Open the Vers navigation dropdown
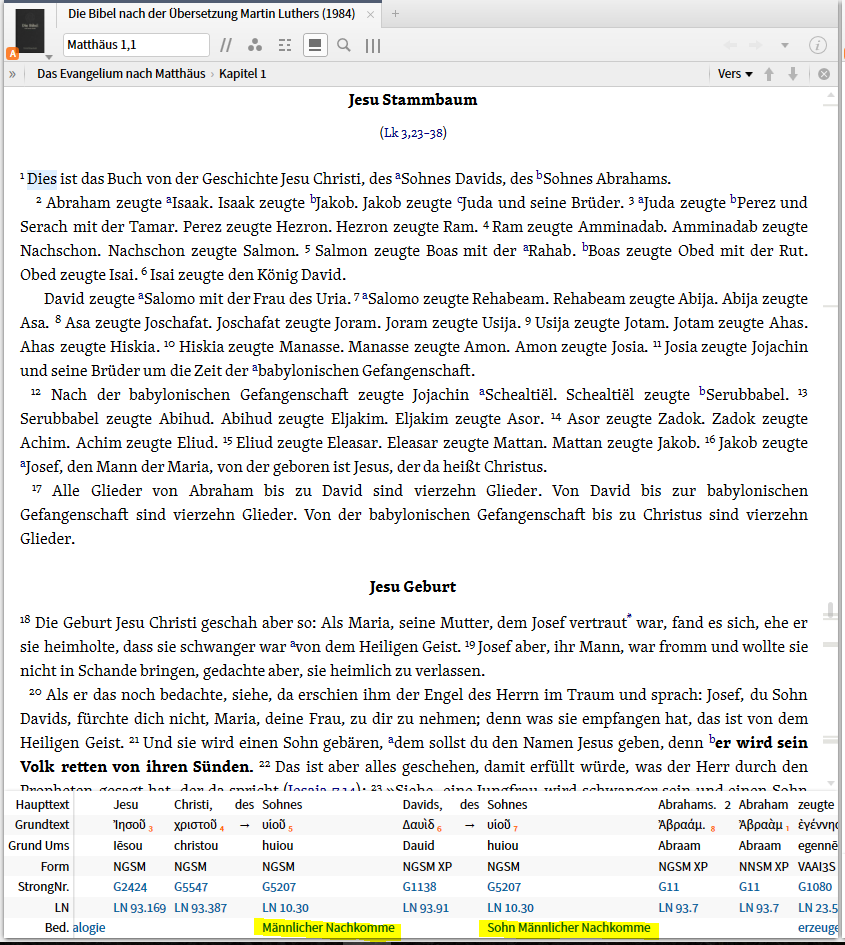The image size is (845, 945). [735, 74]
